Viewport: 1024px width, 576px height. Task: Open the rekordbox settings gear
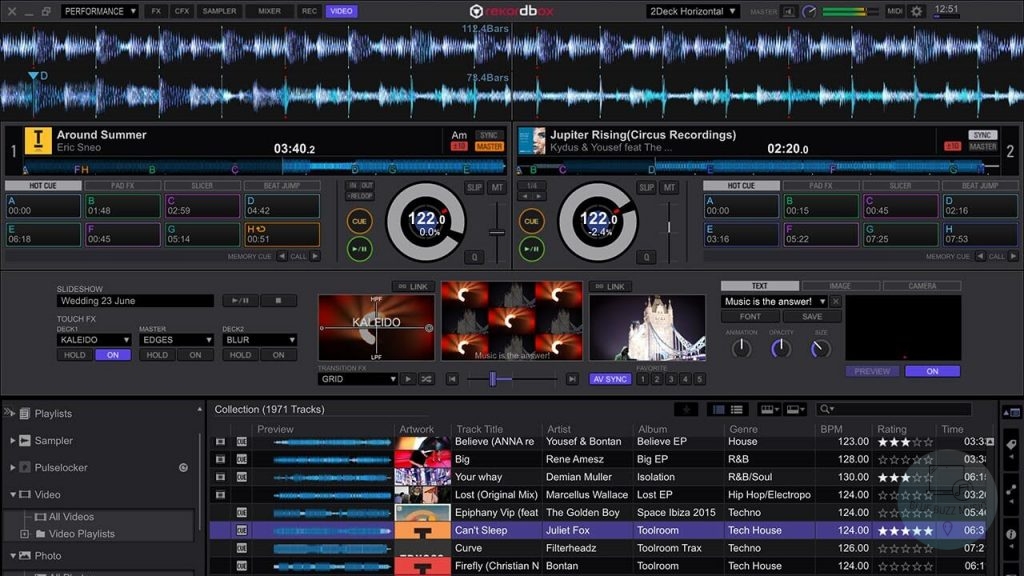click(x=917, y=11)
